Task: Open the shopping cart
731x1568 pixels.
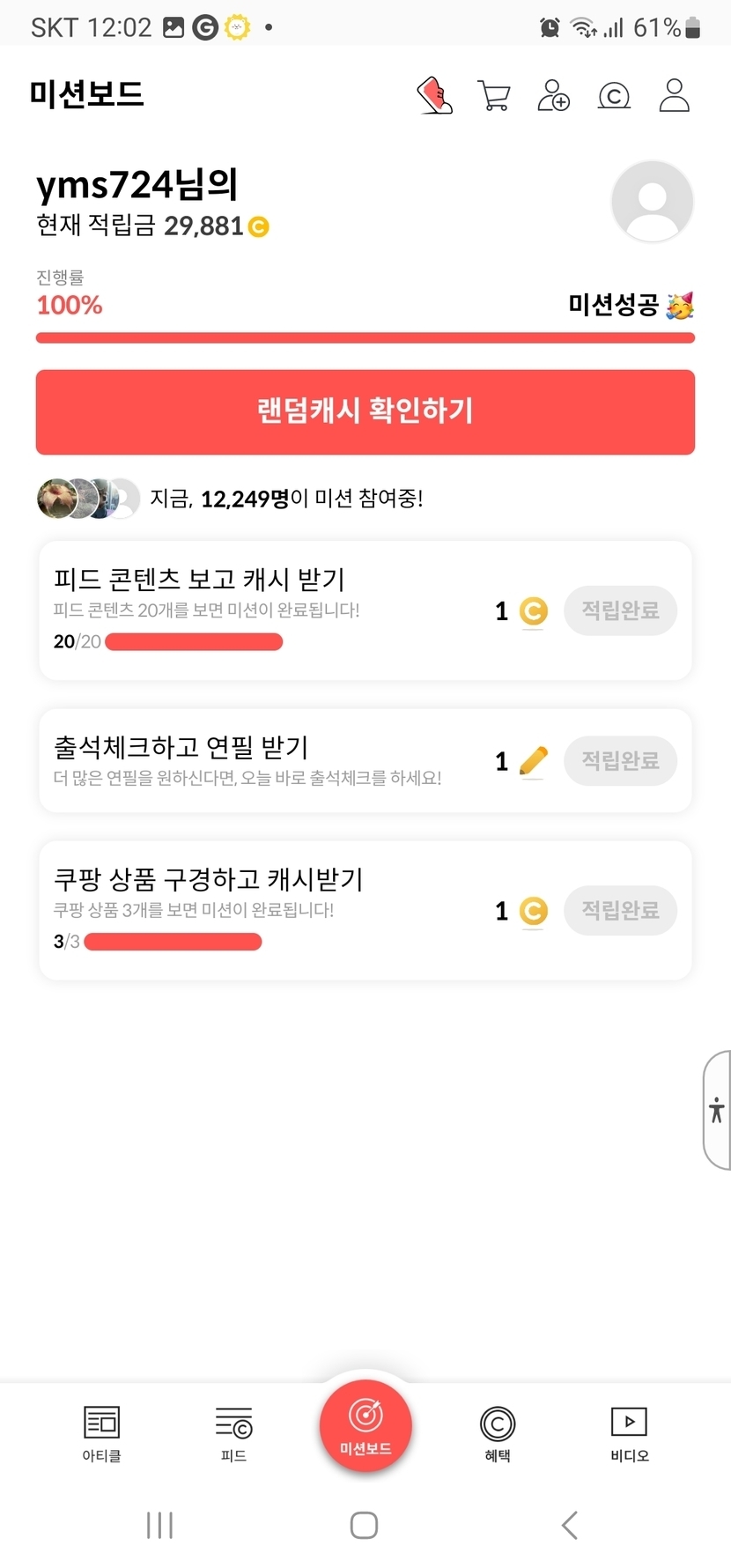Action: [494, 95]
